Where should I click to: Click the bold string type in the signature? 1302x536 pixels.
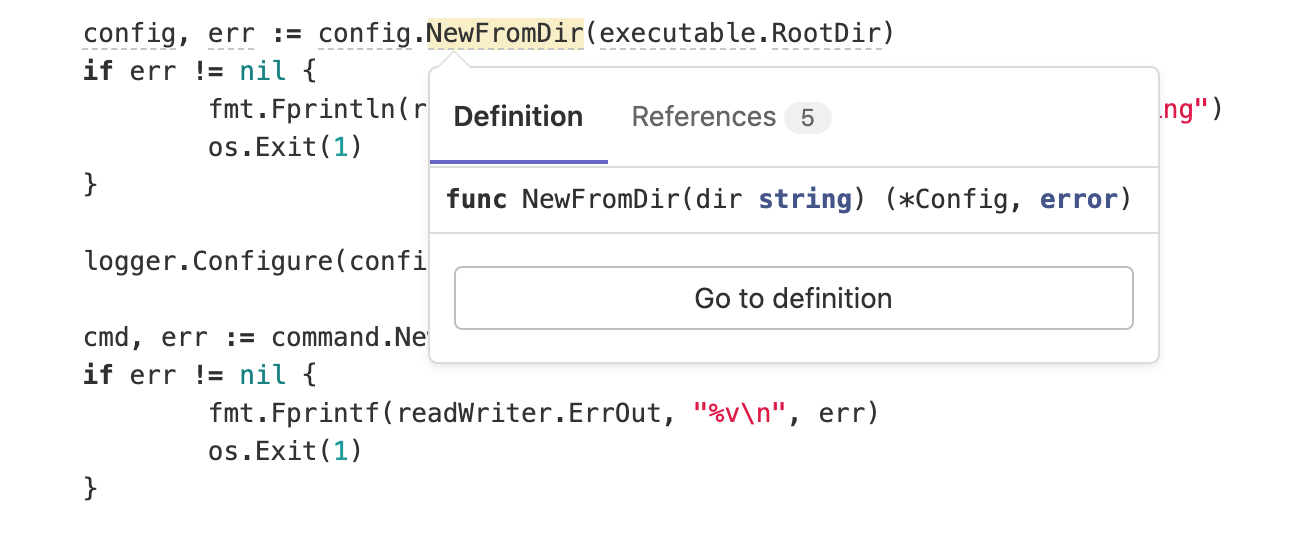[x=804, y=199]
